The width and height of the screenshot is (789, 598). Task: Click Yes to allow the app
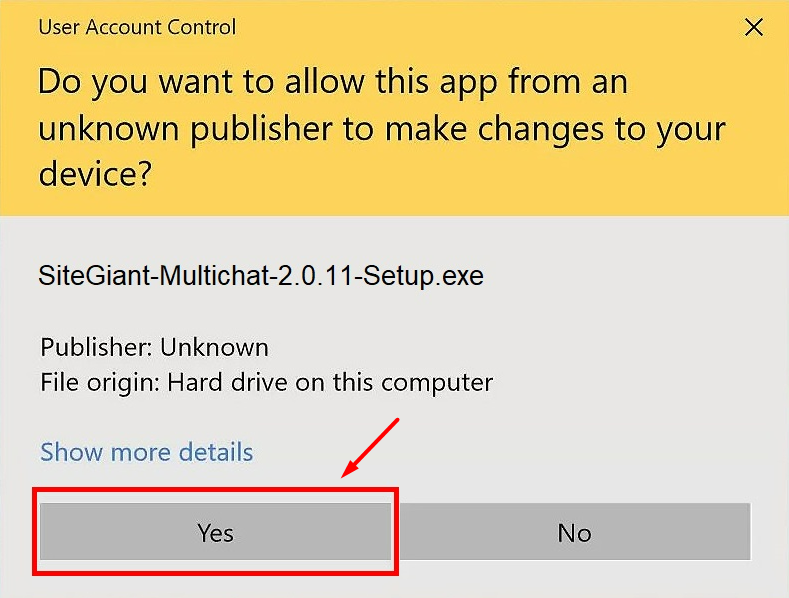pos(215,532)
